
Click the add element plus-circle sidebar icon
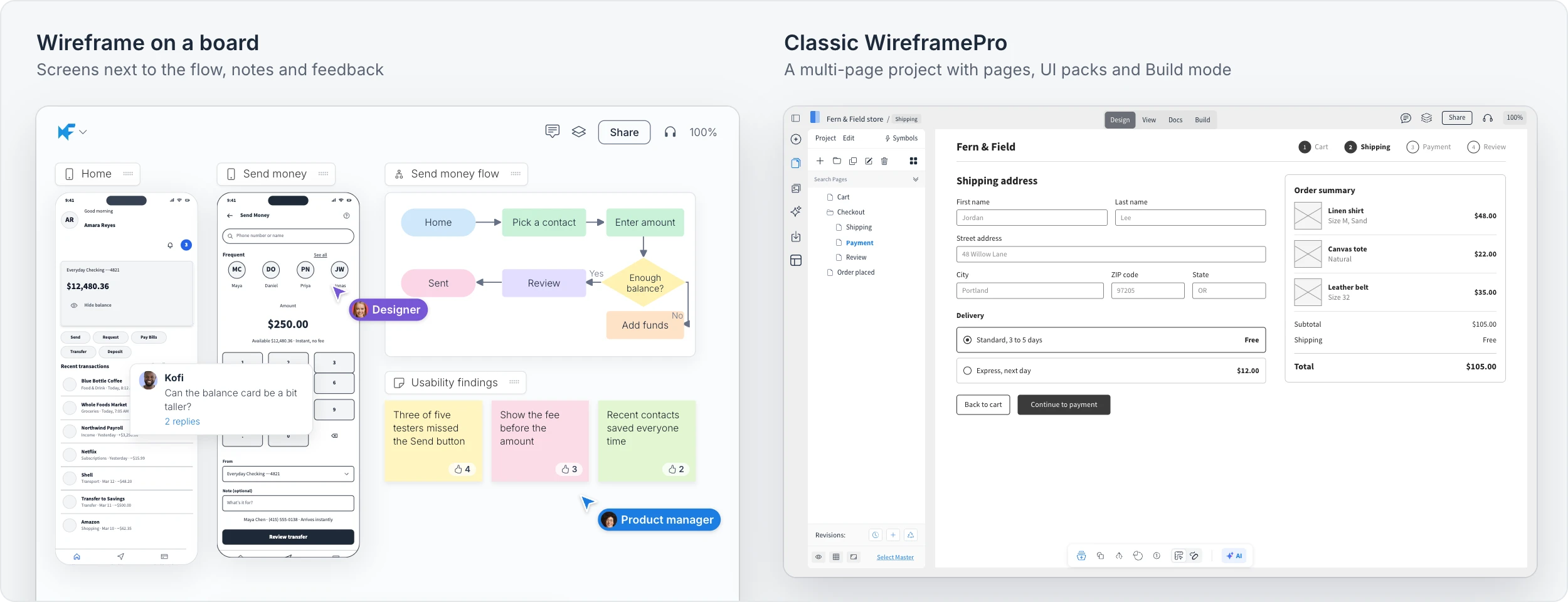[796, 139]
